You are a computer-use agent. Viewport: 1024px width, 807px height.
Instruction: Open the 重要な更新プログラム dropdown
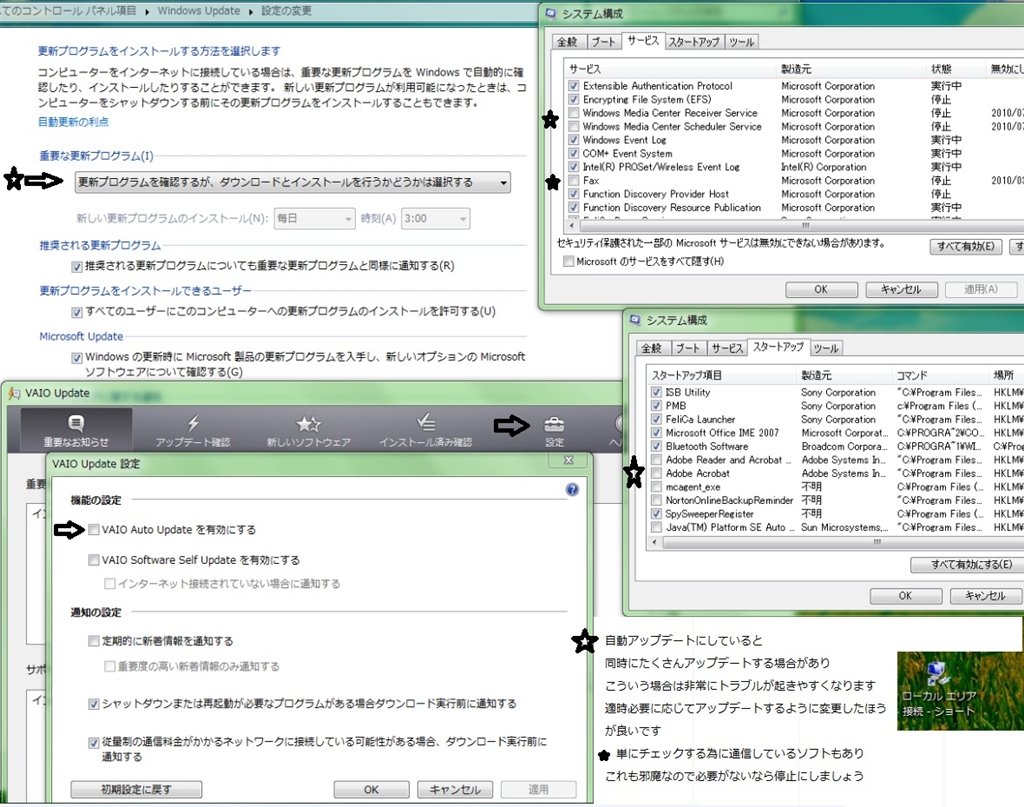293,182
